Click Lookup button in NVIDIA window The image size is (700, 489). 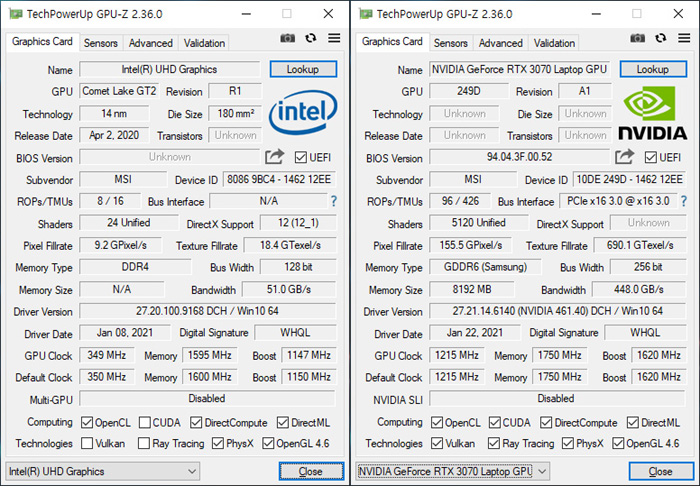(x=653, y=69)
